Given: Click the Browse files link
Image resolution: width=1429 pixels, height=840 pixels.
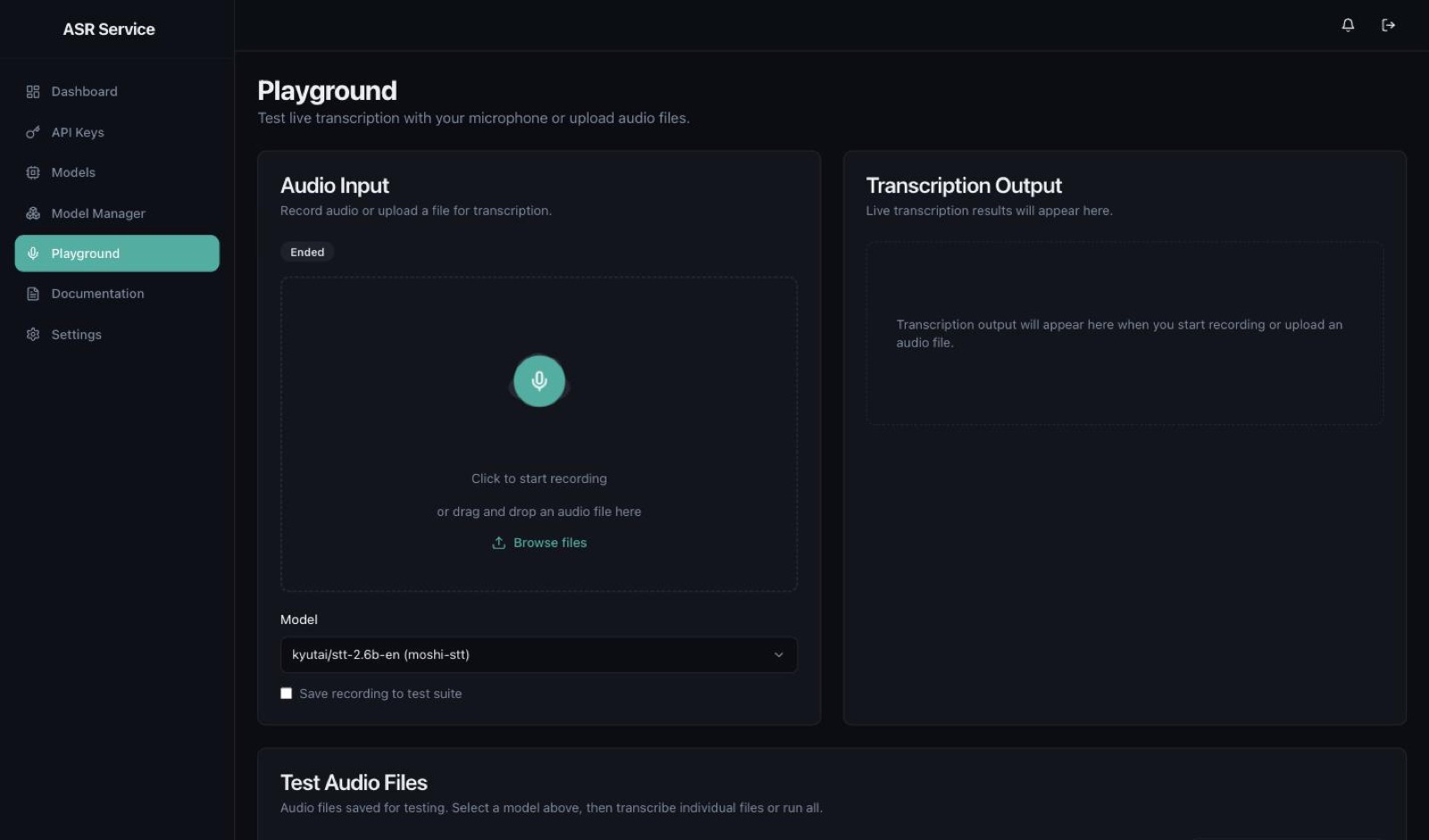Looking at the screenshot, I should pos(550,543).
